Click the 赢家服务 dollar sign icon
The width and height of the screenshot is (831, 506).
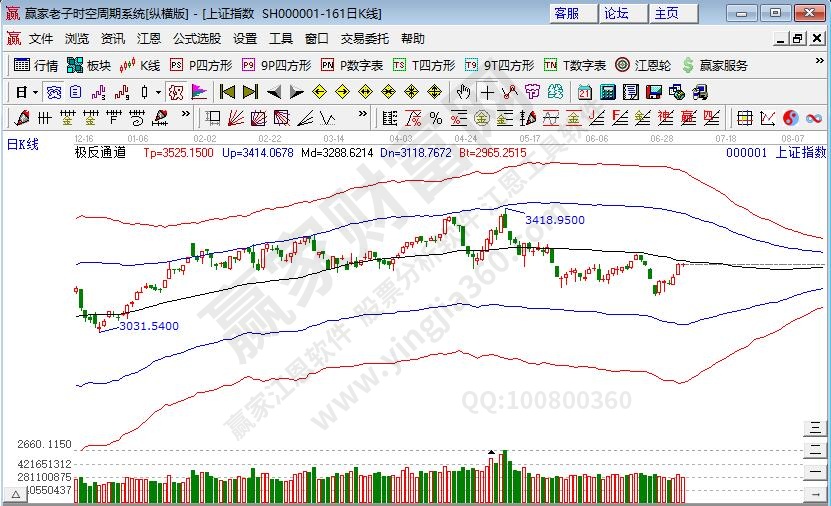click(x=688, y=65)
